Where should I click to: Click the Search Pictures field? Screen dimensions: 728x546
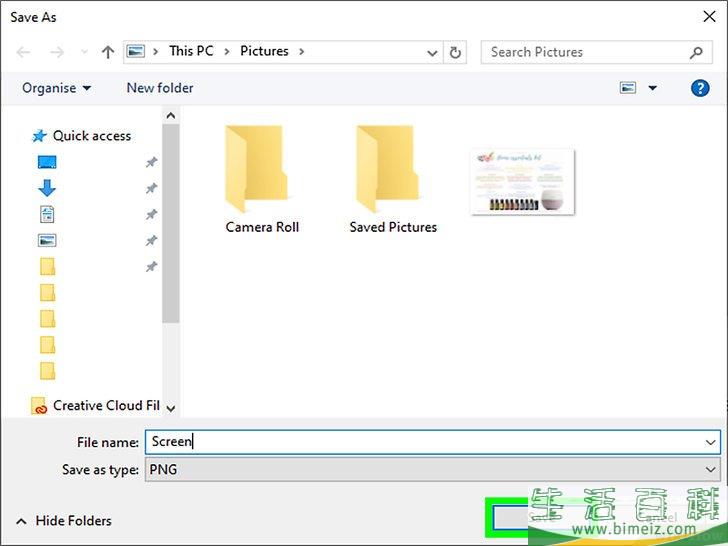[x=585, y=52]
